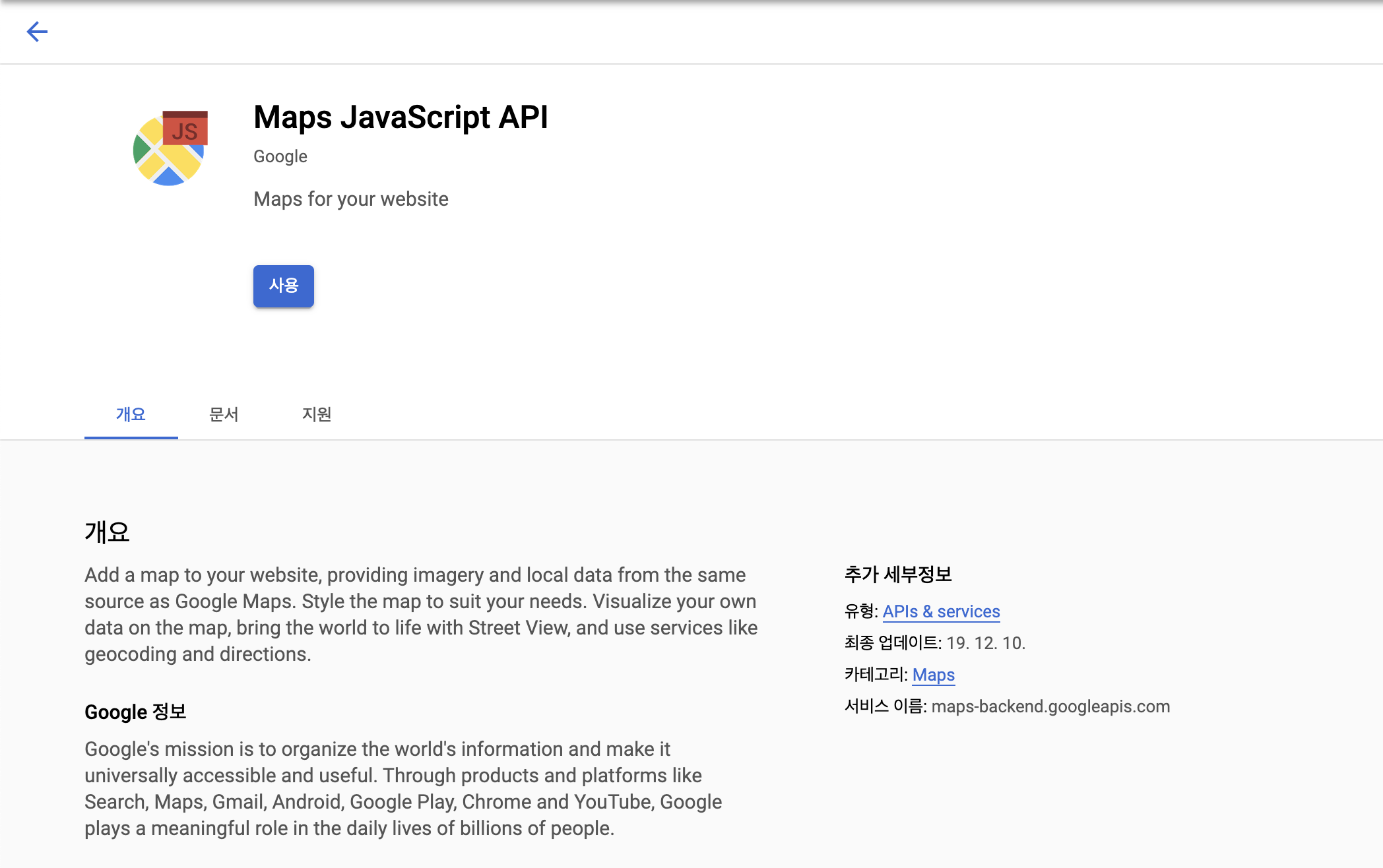The height and width of the screenshot is (868, 1383).
Task: Select the 지원 support tab
Action: click(317, 414)
